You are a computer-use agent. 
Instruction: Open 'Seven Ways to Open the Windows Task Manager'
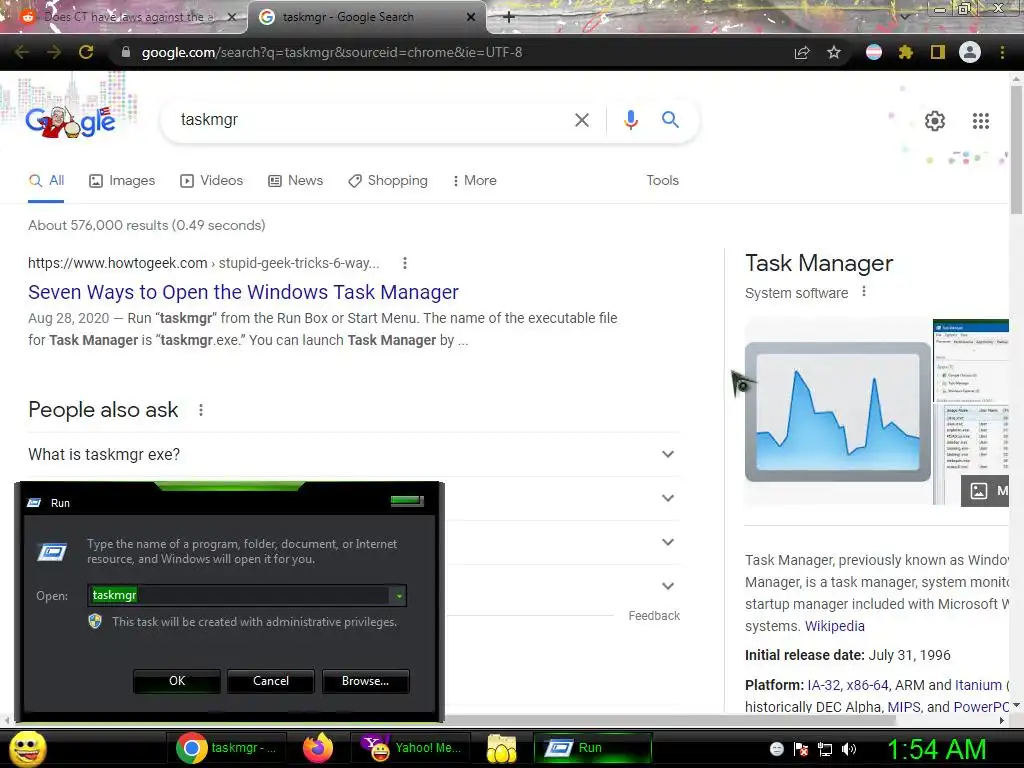(243, 292)
